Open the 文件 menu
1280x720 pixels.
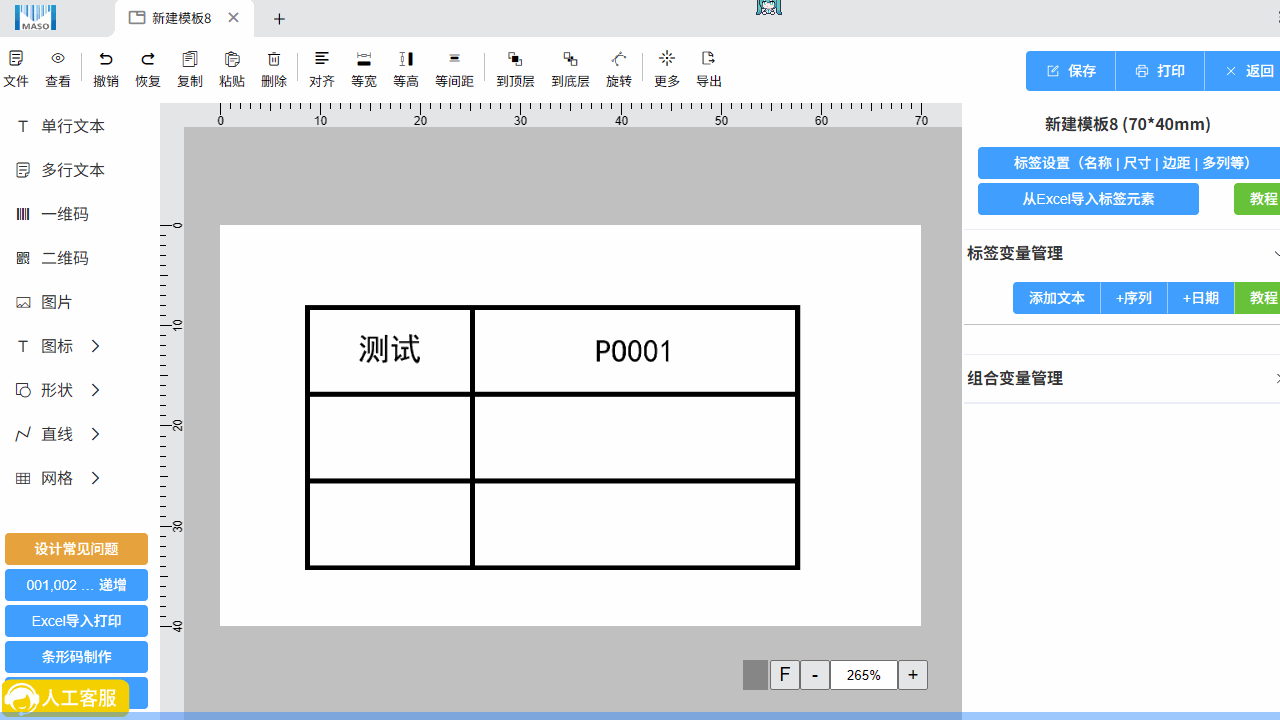coord(16,67)
